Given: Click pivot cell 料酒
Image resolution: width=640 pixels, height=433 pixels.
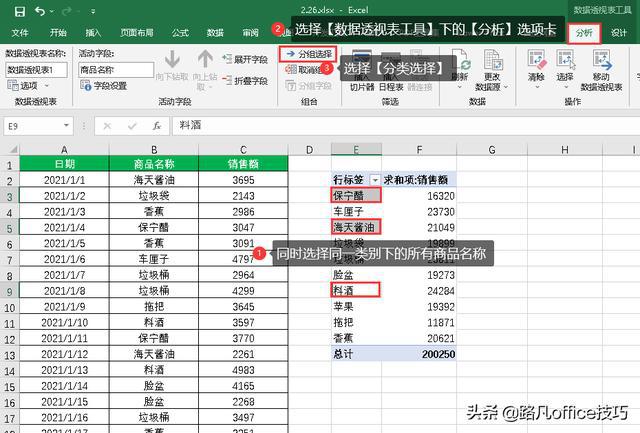Looking at the screenshot, I should (x=356, y=291).
